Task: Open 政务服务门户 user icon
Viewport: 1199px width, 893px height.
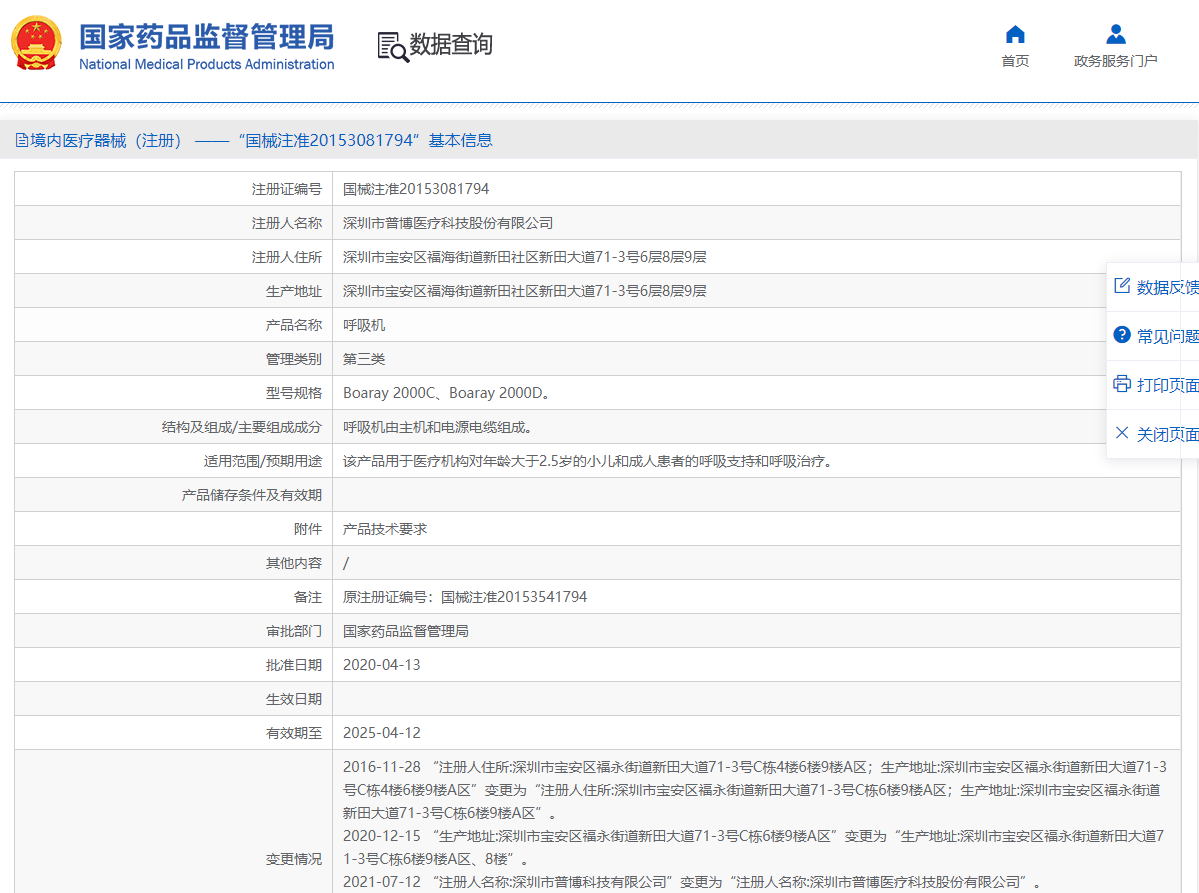Action: (x=1116, y=34)
